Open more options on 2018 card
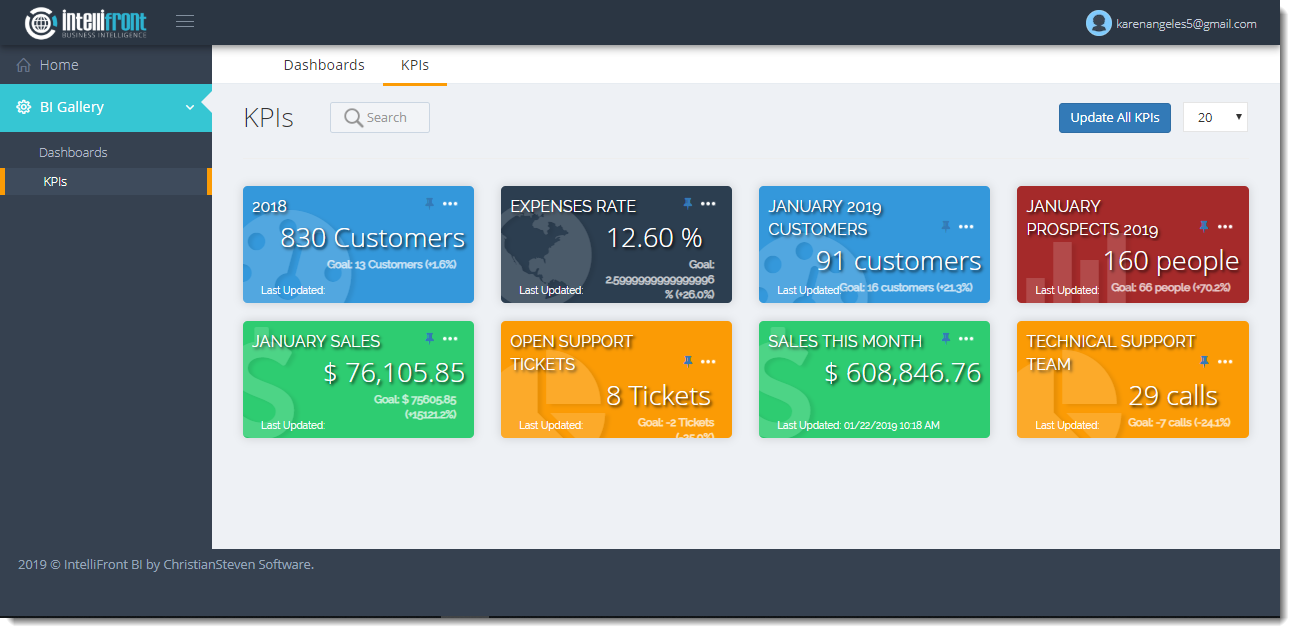The height and width of the screenshot is (633, 1295). coord(450,204)
